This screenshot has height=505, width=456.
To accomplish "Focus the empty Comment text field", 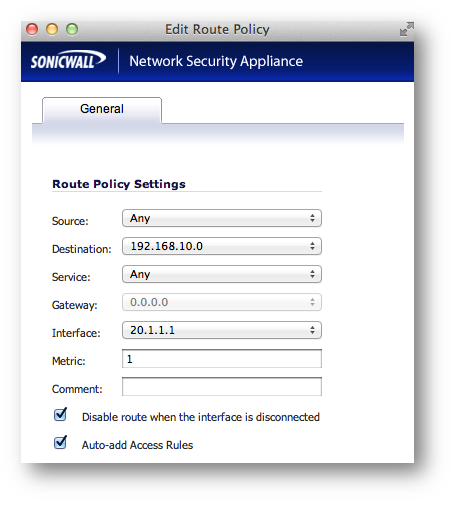I will [222, 387].
